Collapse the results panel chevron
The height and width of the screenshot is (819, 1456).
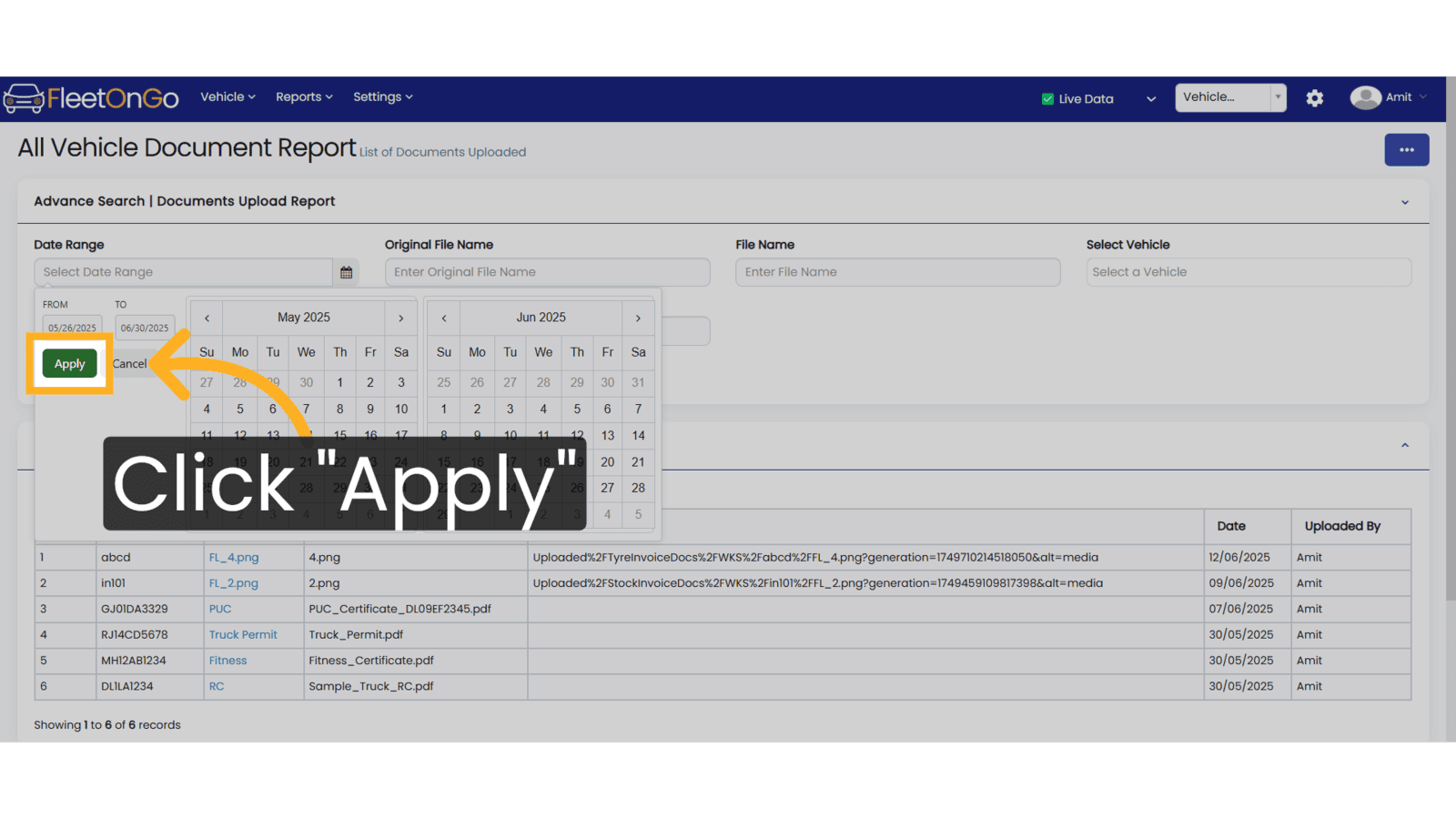[1405, 445]
